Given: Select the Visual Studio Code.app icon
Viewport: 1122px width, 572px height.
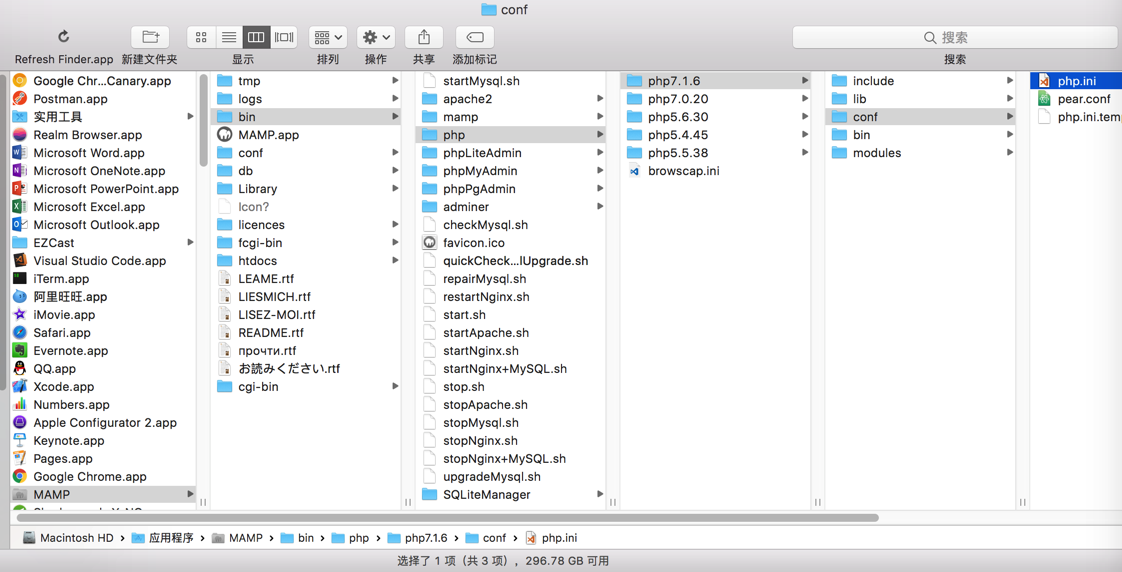Looking at the screenshot, I should pyautogui.click(x=20, y=261).
